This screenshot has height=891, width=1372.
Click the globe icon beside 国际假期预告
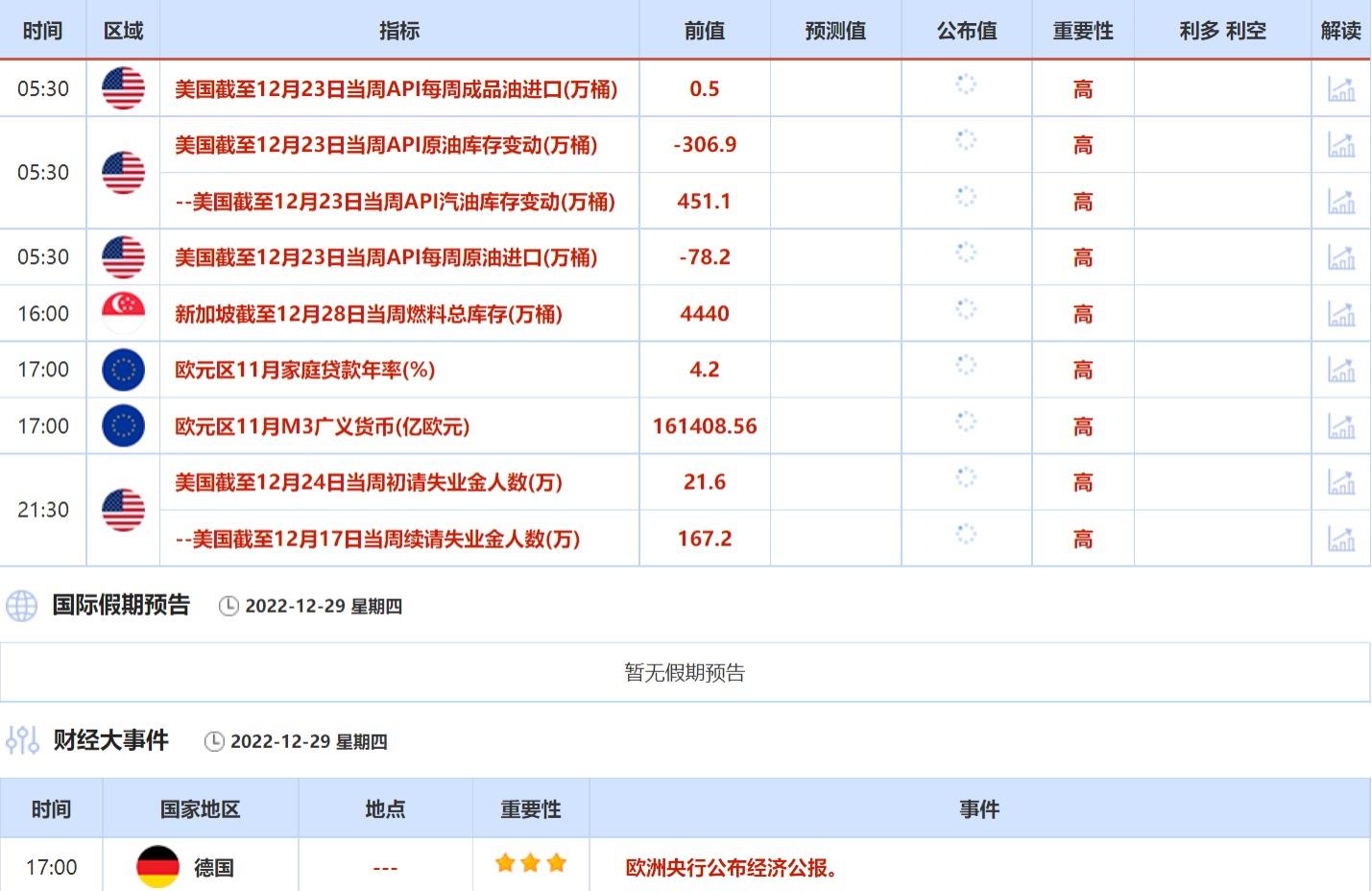21,606
